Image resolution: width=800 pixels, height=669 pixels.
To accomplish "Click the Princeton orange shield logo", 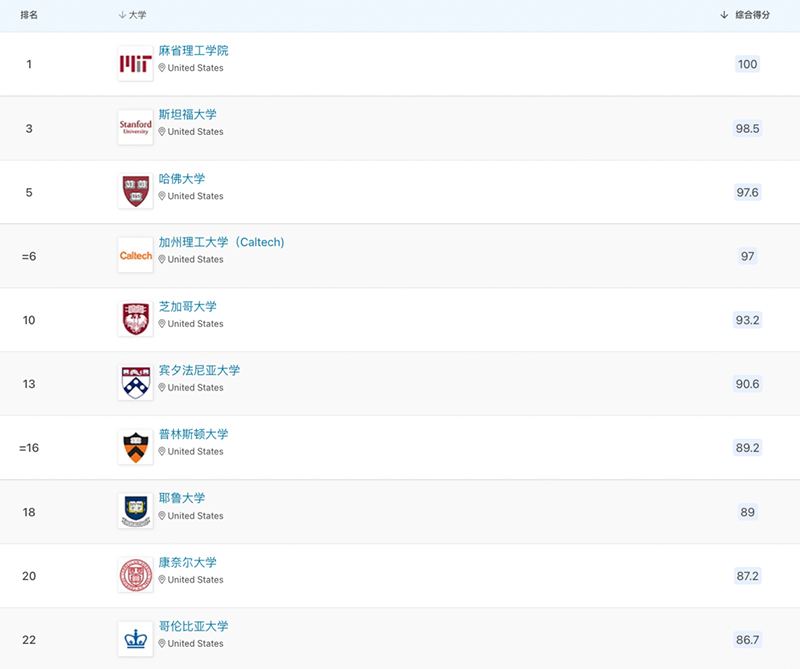I will click(x=135, y=448).
